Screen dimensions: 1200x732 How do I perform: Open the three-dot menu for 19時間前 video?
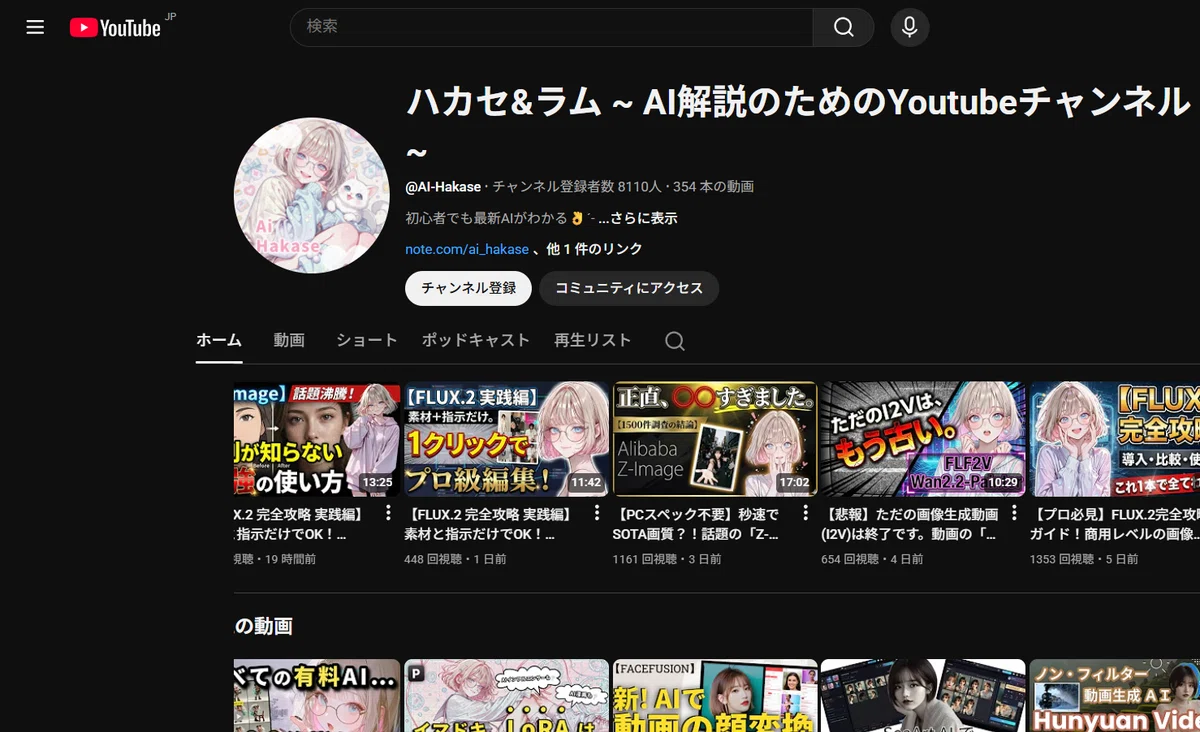tap(388, 513)
